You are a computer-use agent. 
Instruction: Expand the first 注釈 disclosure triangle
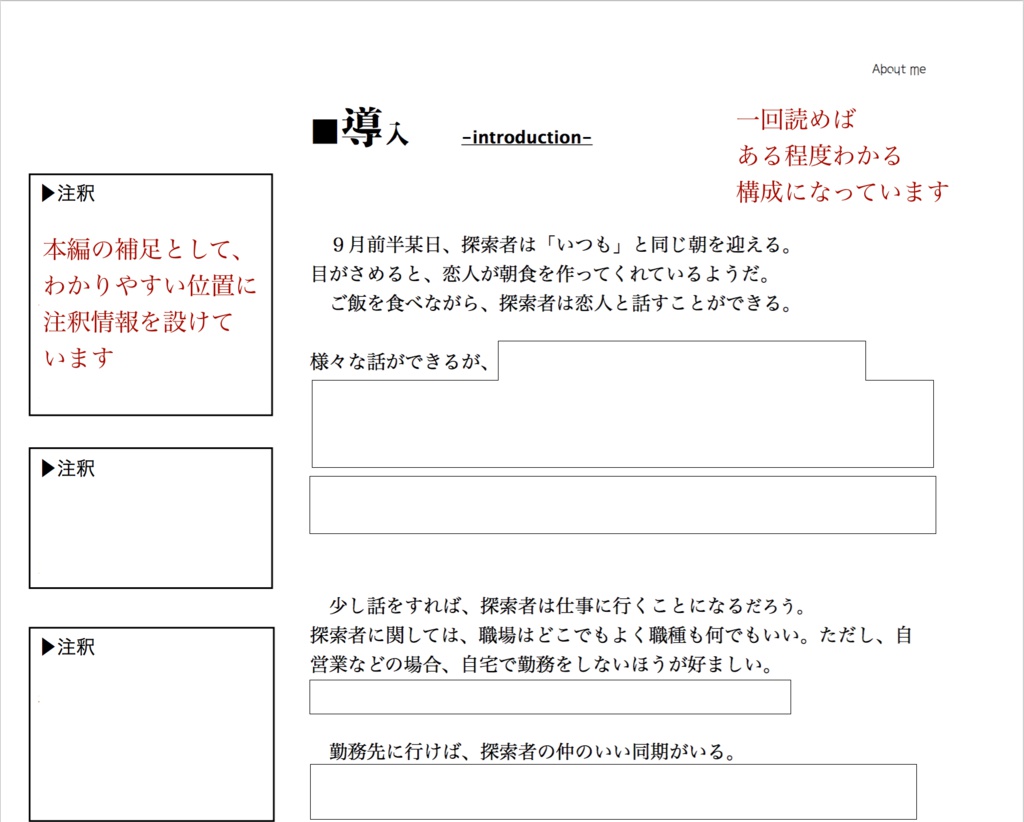(44, 193)
